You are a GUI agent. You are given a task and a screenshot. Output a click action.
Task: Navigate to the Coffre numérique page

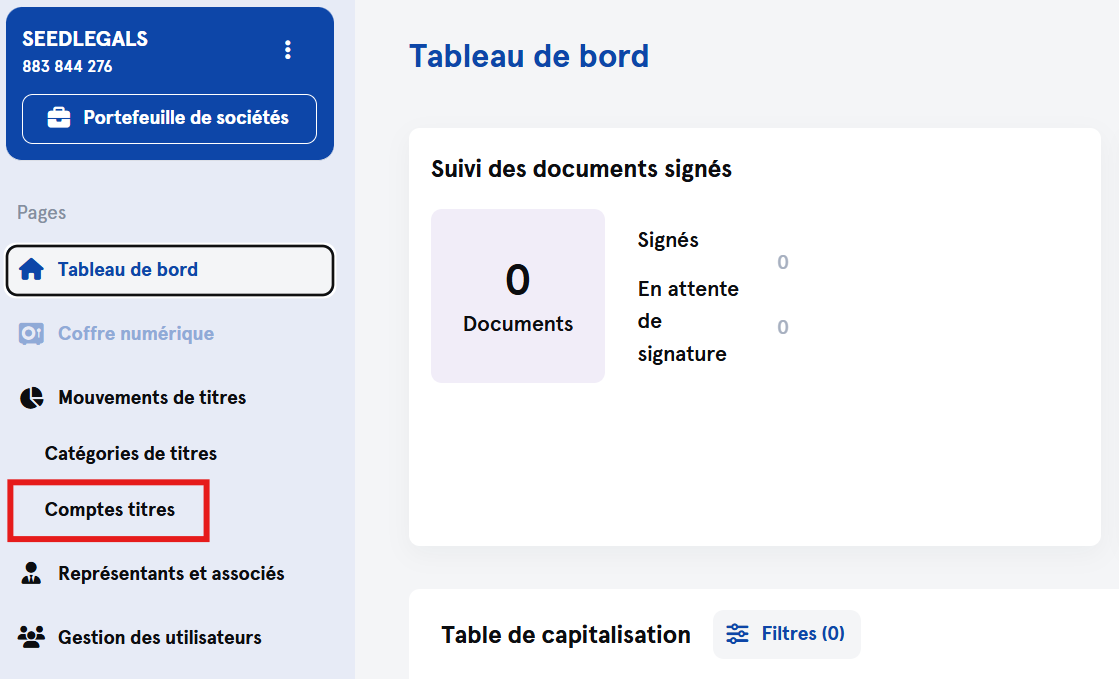136,334
